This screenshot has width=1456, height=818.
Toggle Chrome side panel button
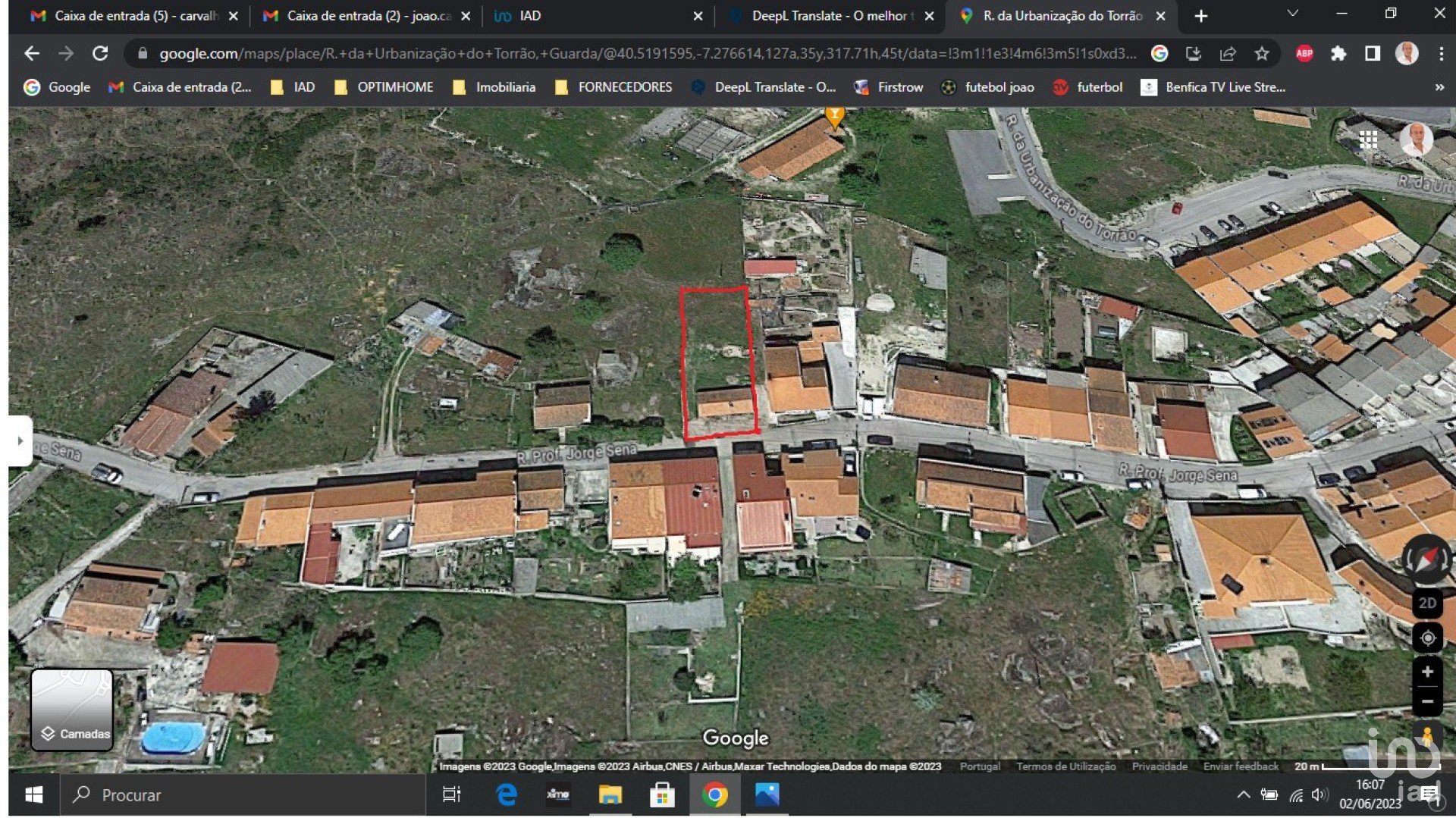[x=1372, y=54]
